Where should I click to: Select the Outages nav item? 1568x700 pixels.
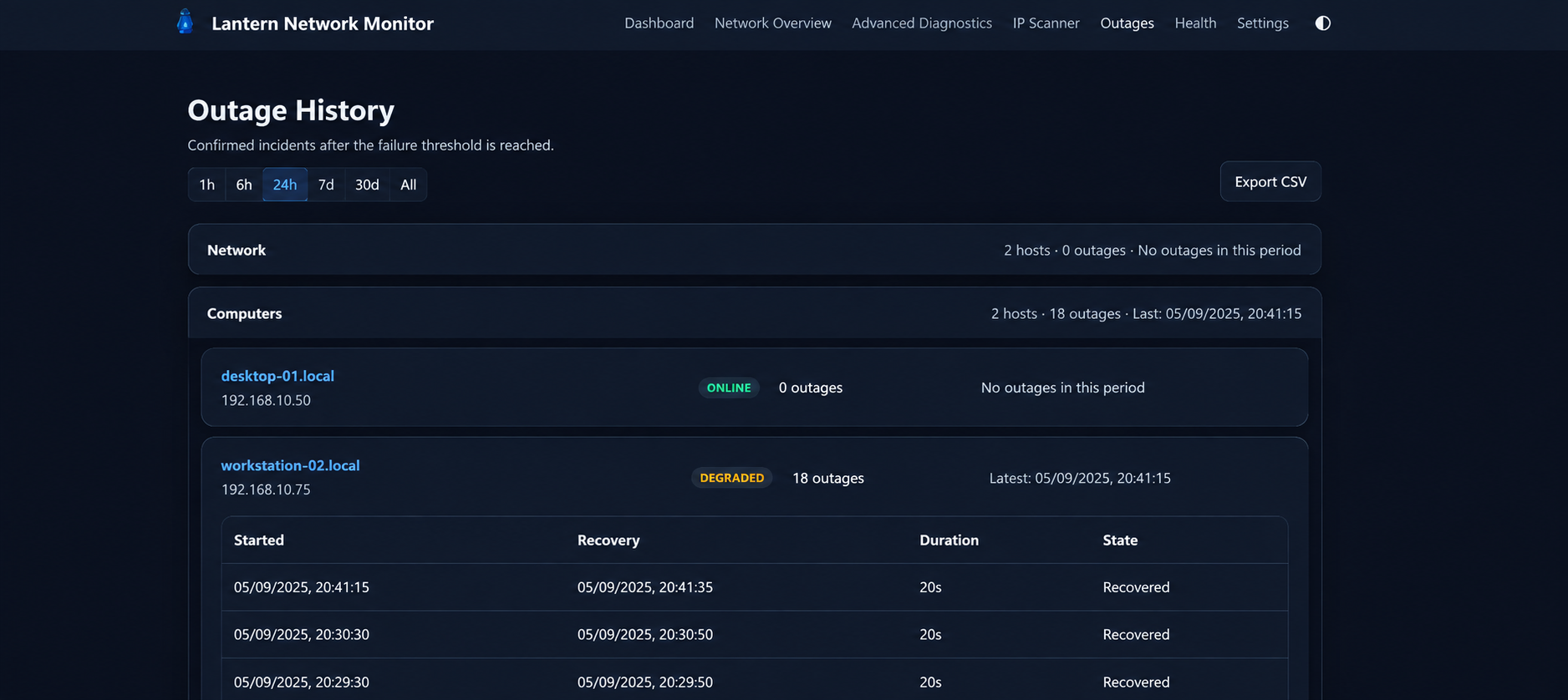point(1127,23)
